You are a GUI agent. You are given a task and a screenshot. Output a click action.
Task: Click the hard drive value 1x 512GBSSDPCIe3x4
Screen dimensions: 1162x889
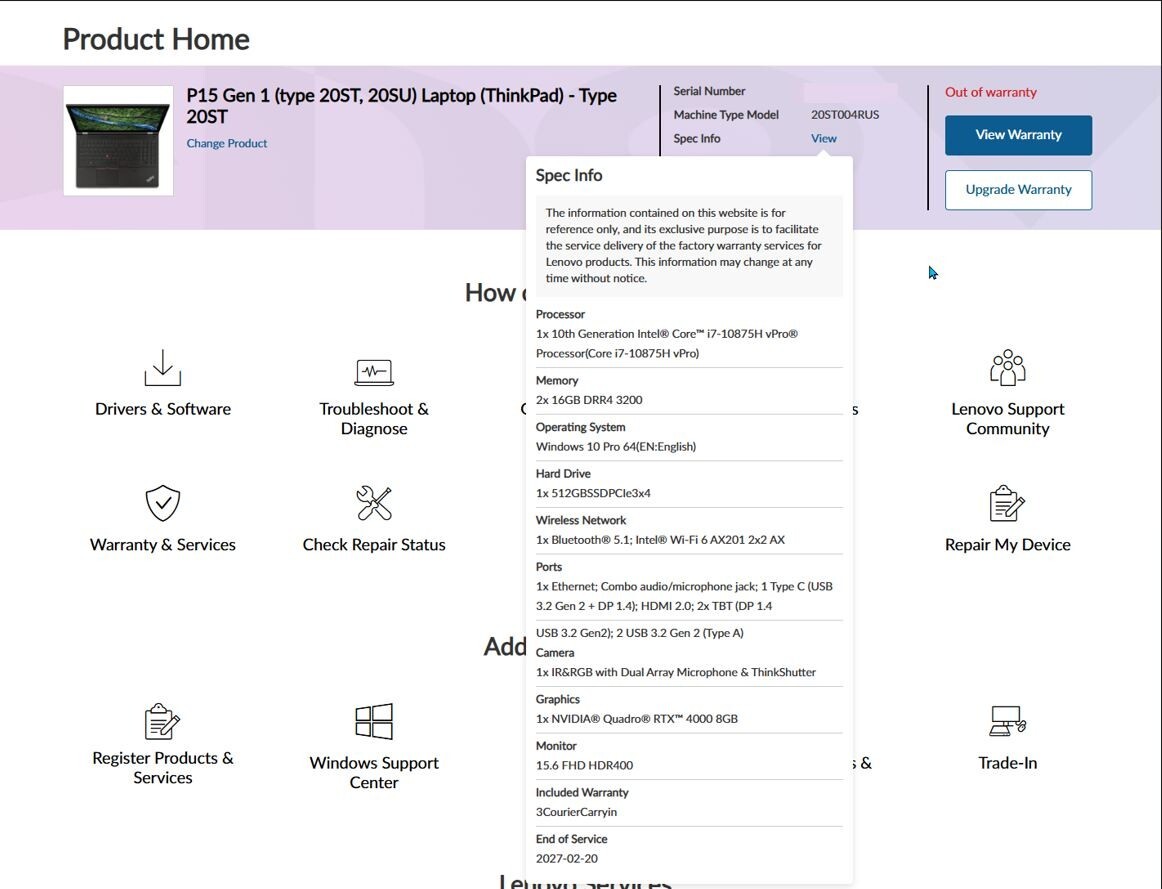(594, 493)
